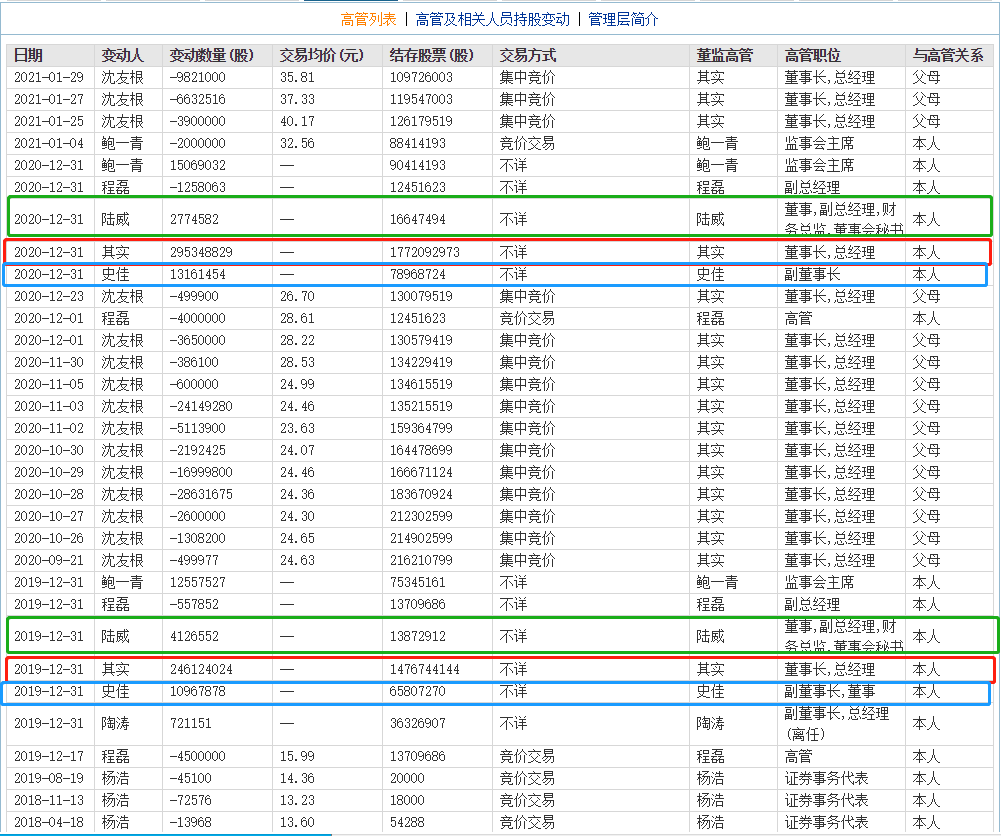The image size is (1001, 836).
Task: Select the 2021-01-29 date cell
Action: pos(49,78)
